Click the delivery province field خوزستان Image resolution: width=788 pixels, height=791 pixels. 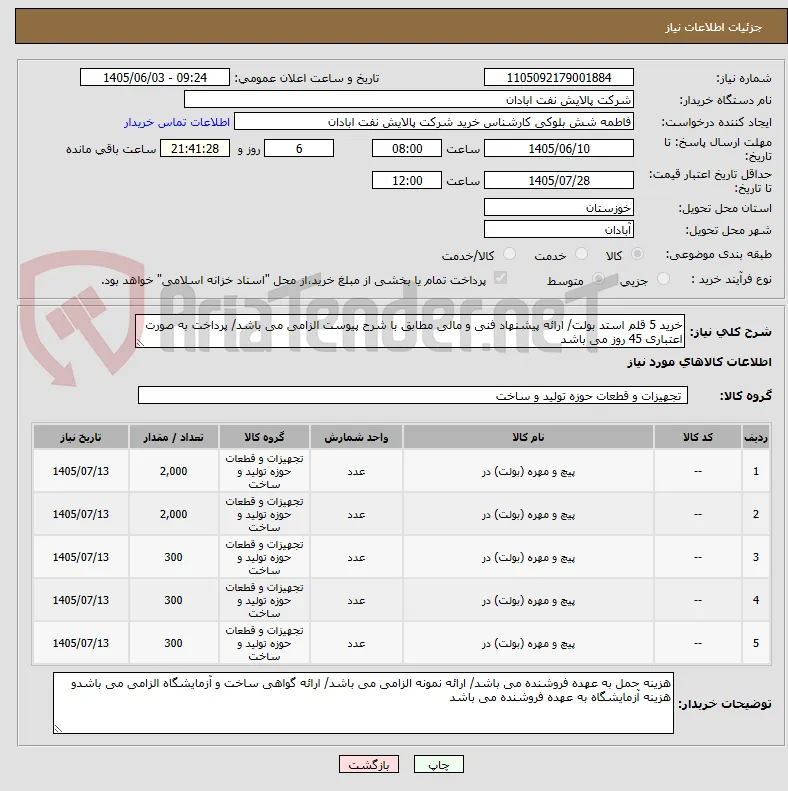pos(558,208)
